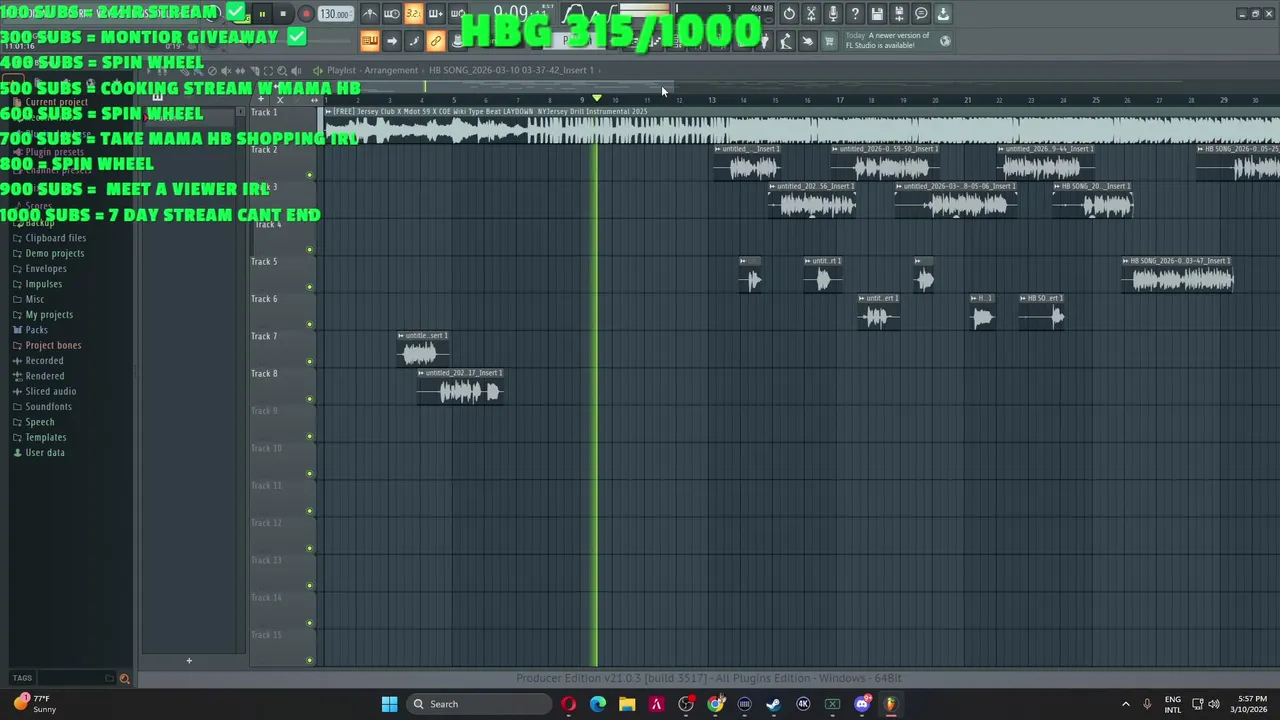1280x720 pixels.
Task: Open the Templates folder
Action: (x=45, y=437)
